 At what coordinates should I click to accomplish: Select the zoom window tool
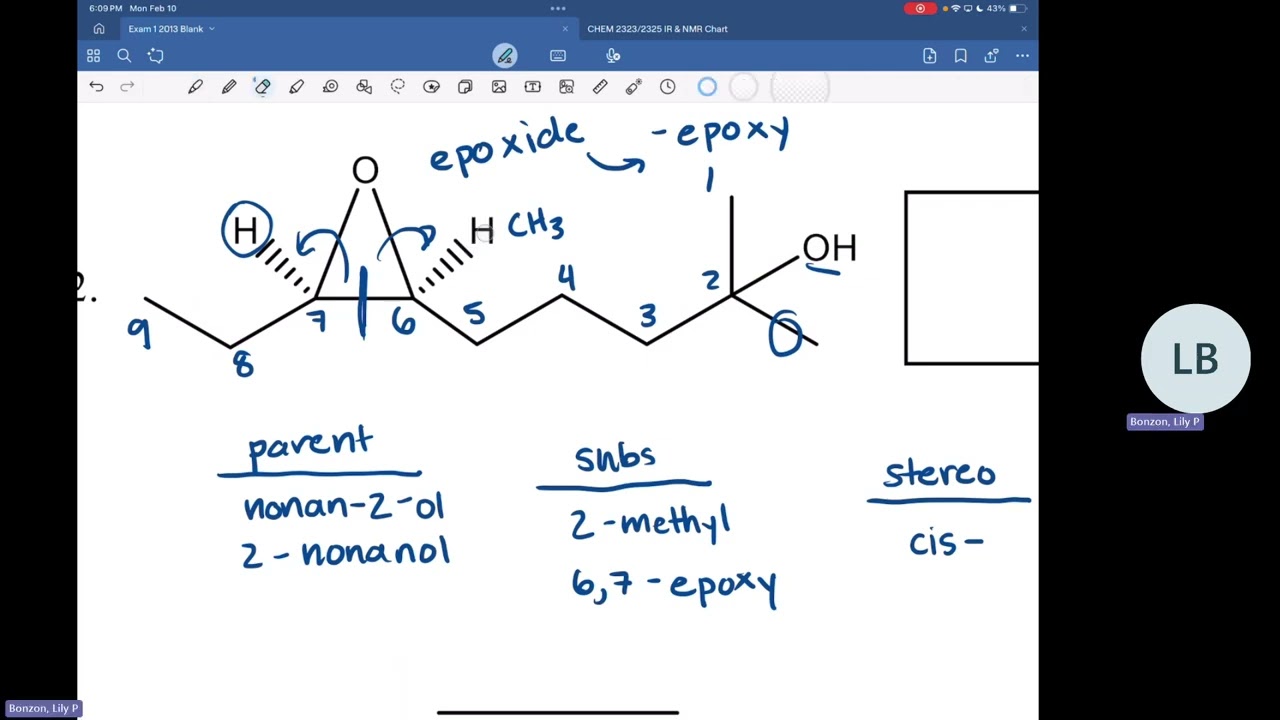coord(566,87)
